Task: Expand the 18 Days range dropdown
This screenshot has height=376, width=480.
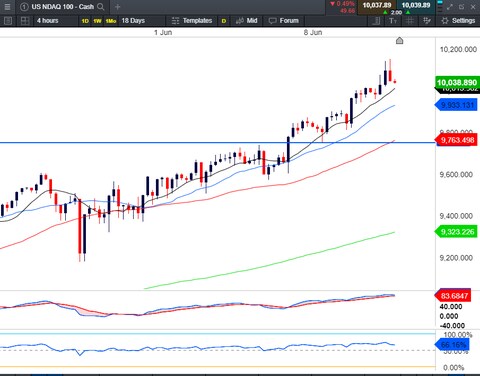Action: [x=142, y=21]
